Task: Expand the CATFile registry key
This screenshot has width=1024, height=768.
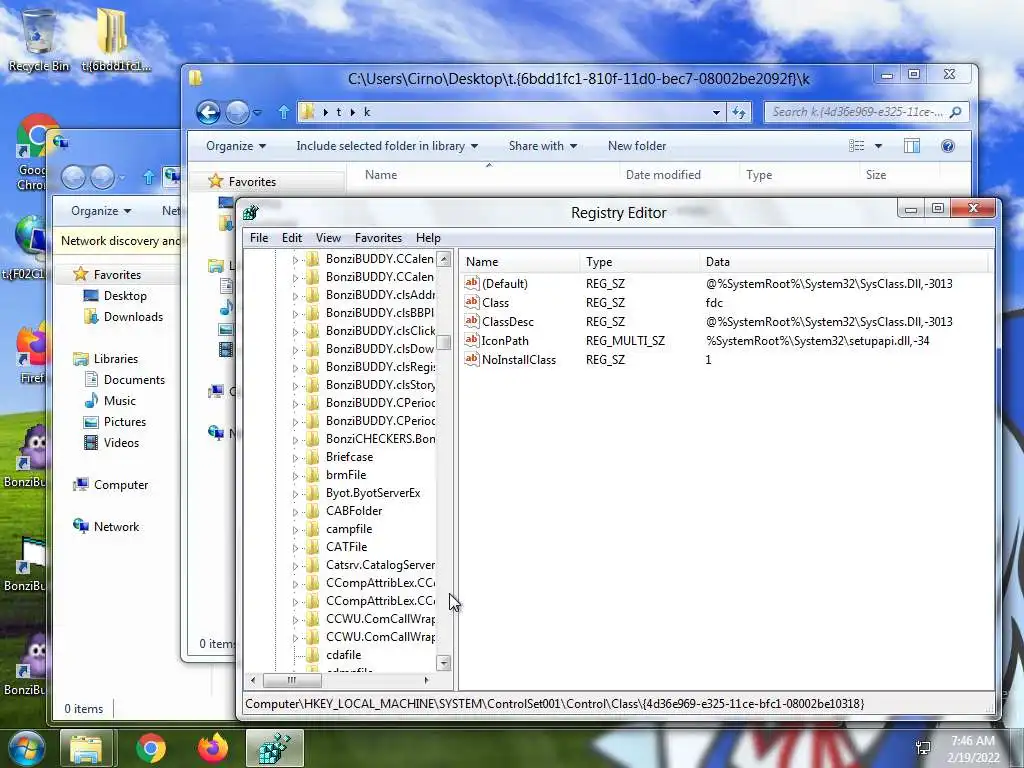Action: coord(295,547)
